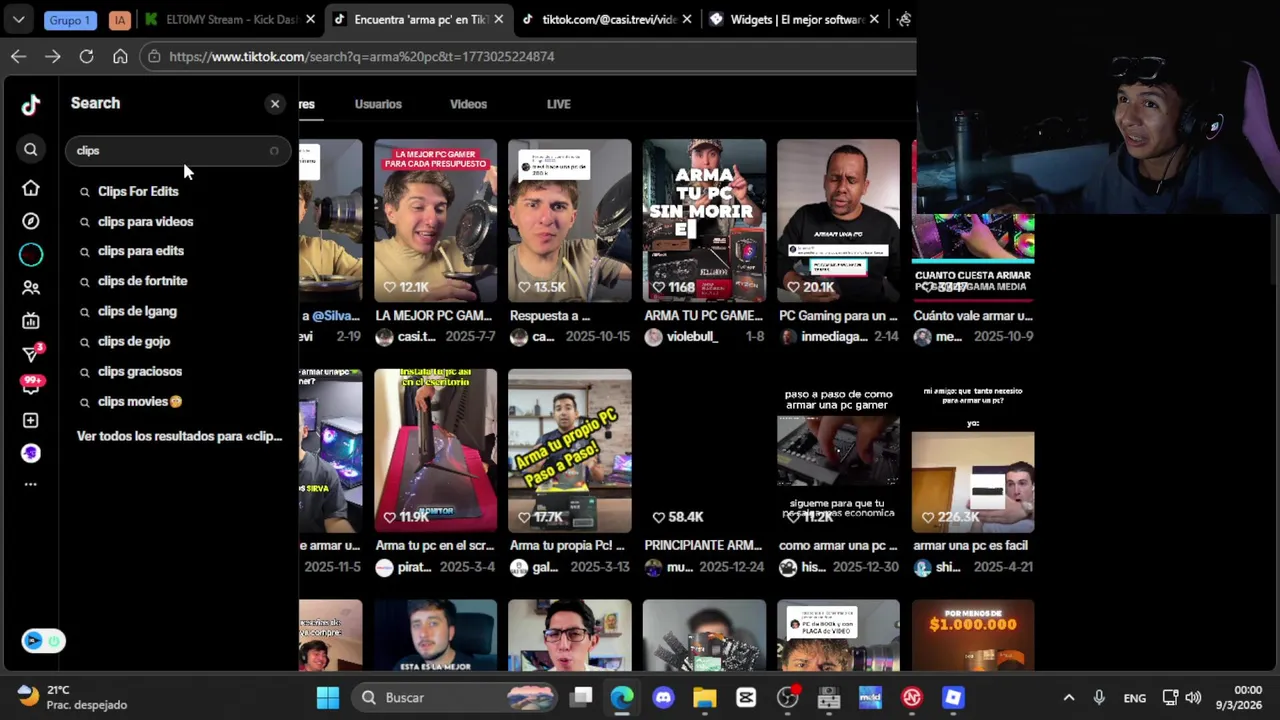This screenshot has height=720, width=1280.
Task: Select suggestion 'clips movies'
Action: coord(140,401)
